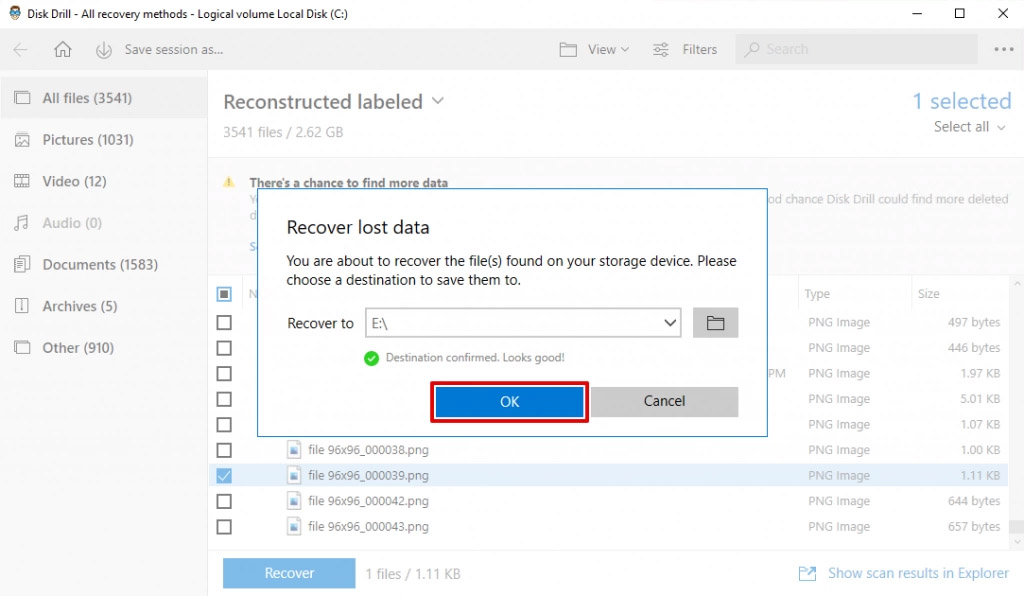1024x596 pixels.
Task: Click the external-link icon beside Show scan results
Action: tap(807, 573)
